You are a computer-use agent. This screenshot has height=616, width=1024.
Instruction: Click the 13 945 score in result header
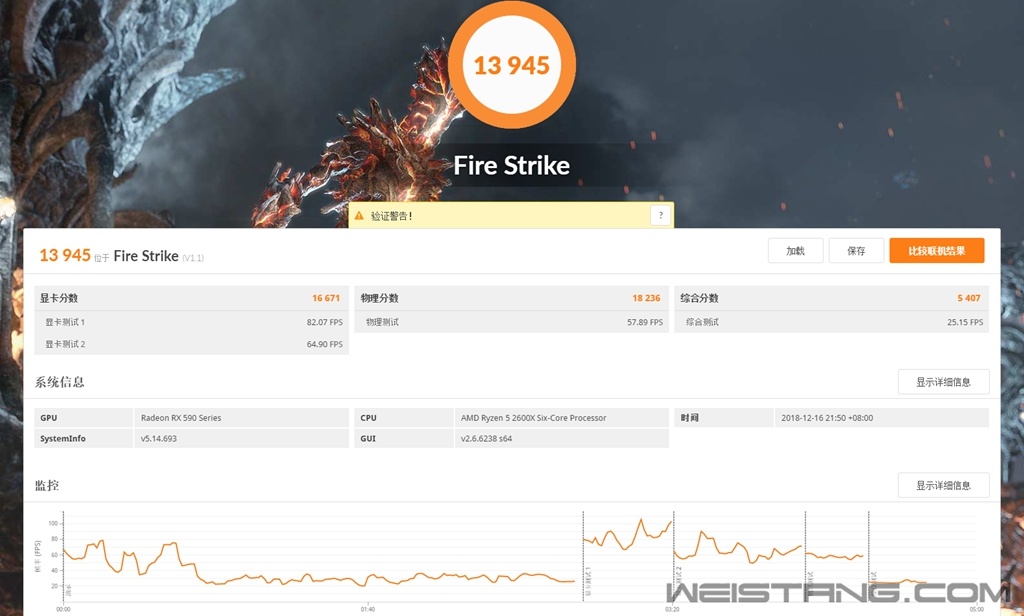65,255
